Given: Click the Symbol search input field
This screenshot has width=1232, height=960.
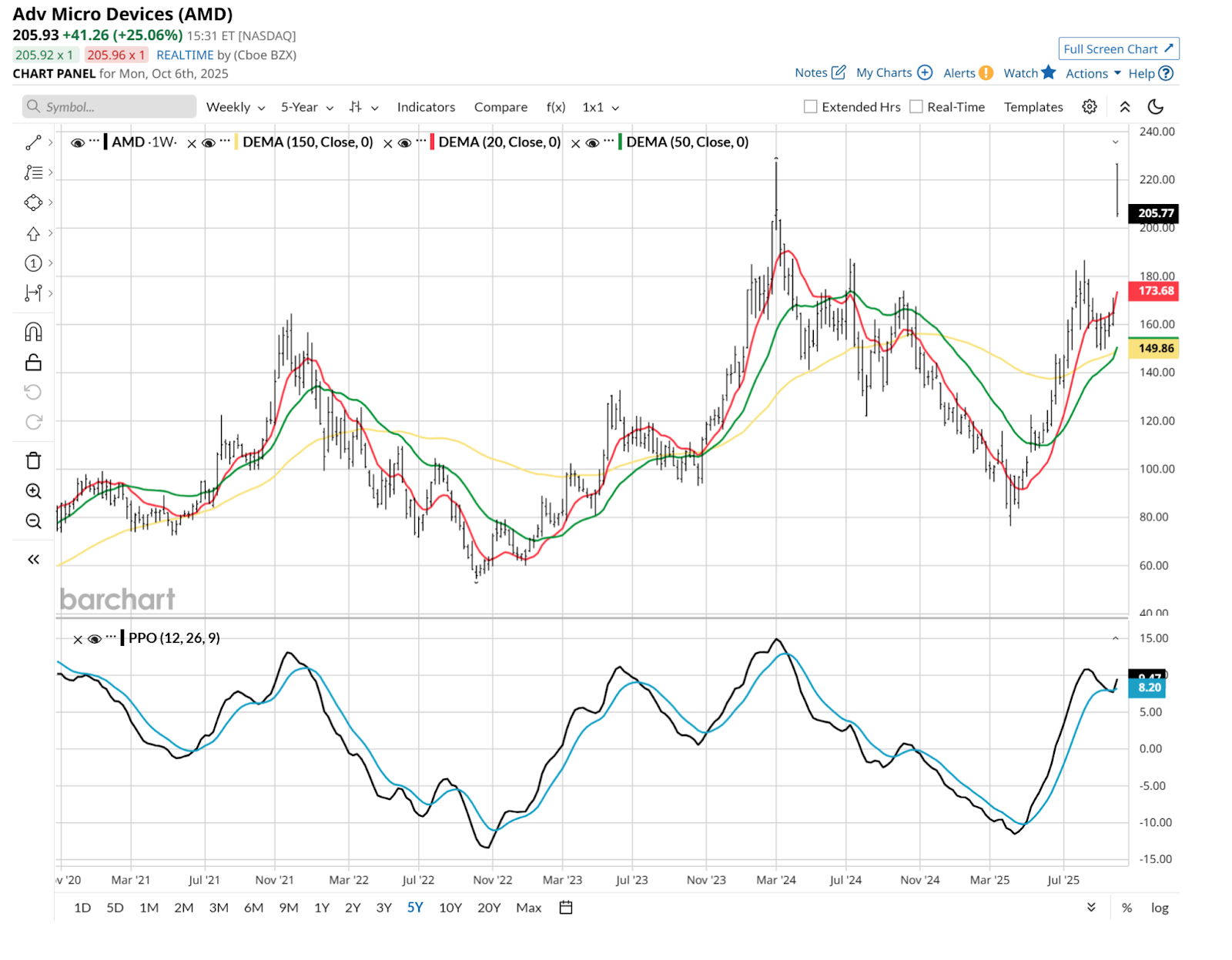Looking at the screenshot, I should coord(109,107).
